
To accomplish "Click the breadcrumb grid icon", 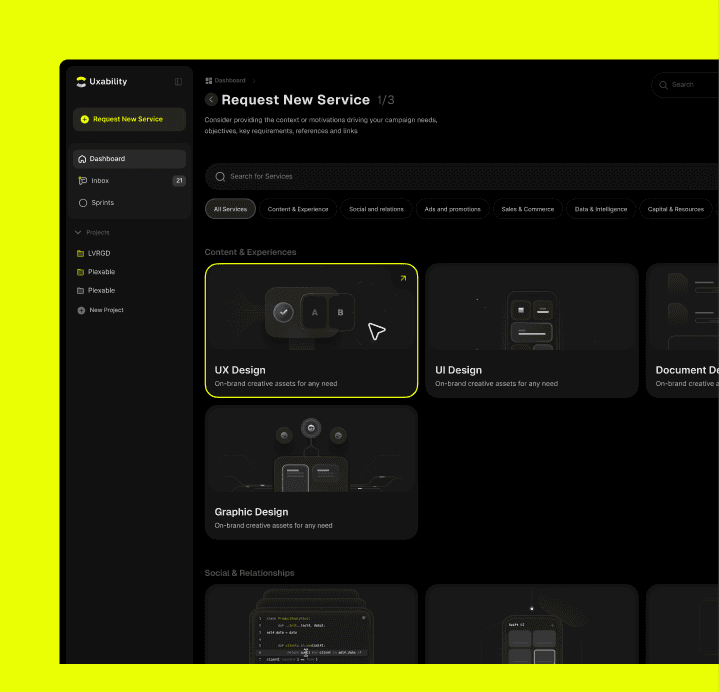I will (x=209, y=81).
